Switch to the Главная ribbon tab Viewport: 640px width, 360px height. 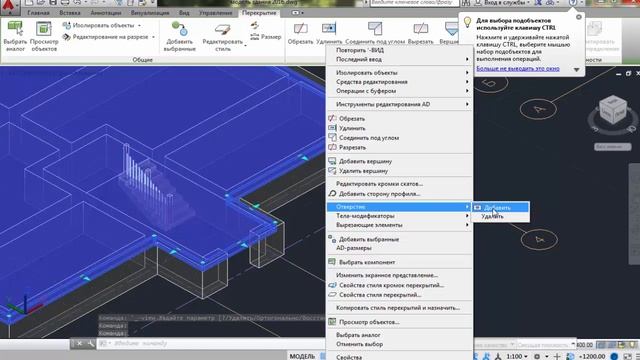click(38, 13)
